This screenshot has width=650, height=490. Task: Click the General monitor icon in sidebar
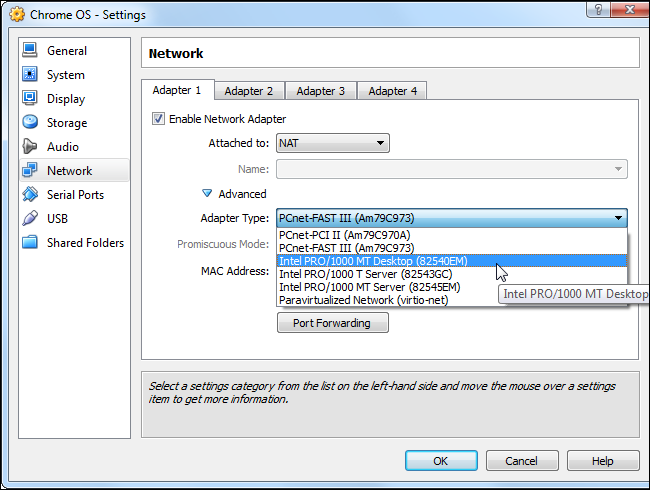point(30,51)
